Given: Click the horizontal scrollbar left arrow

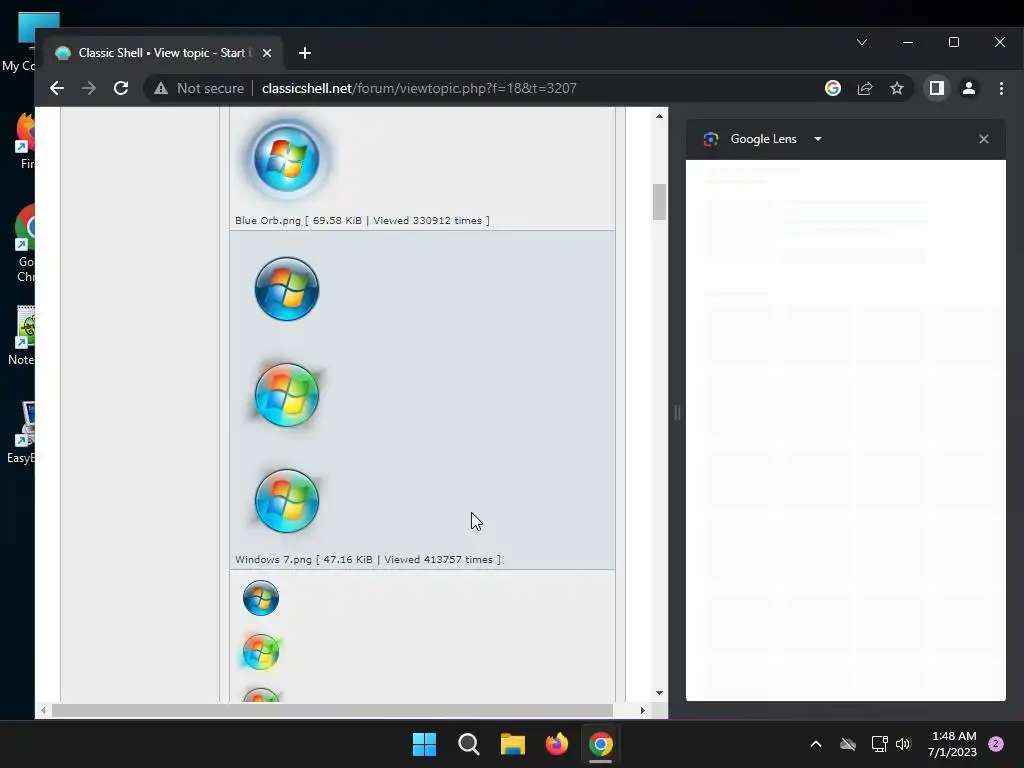Looking at the screenshot, I should 43,711.
